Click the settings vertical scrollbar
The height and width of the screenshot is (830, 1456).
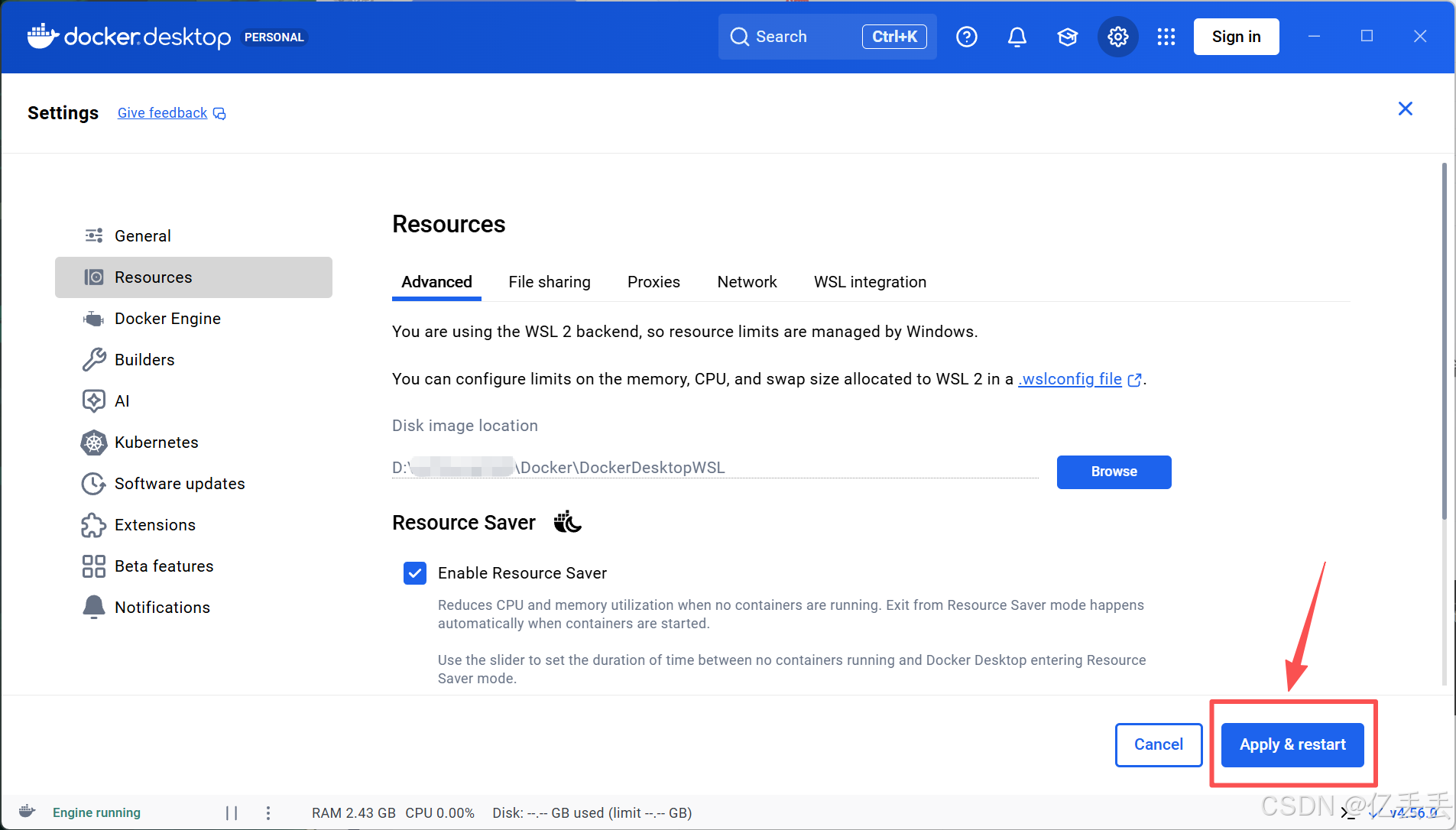pyautogui.click(x=1444, y=340)
